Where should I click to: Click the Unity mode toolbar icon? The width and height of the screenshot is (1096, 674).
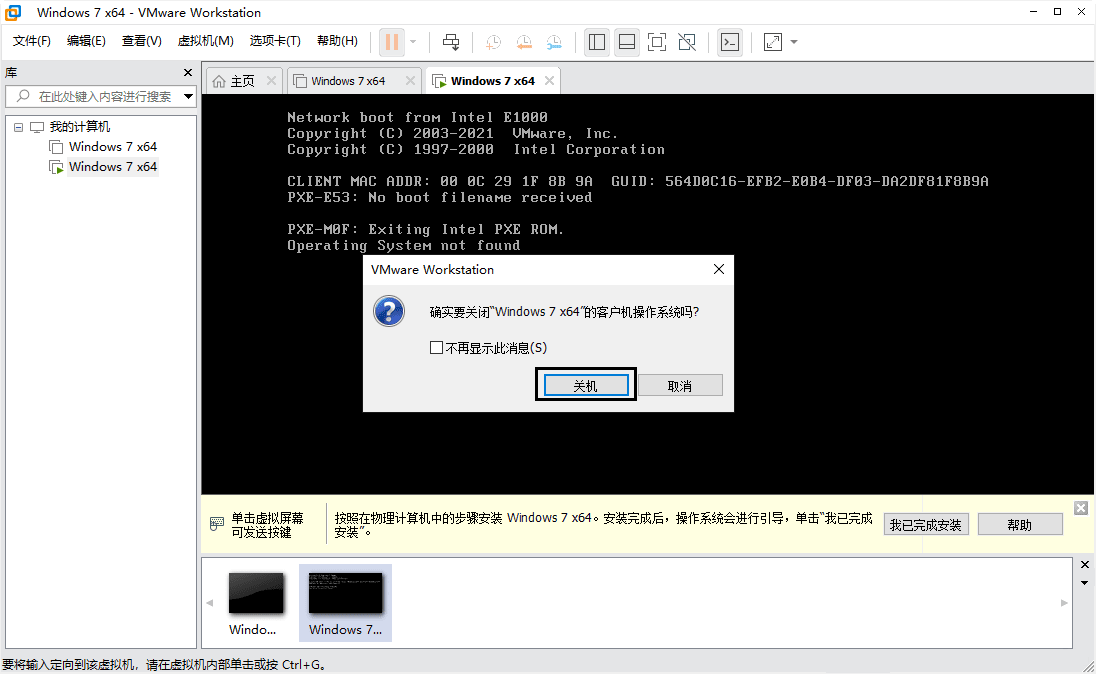coord(687,42)
